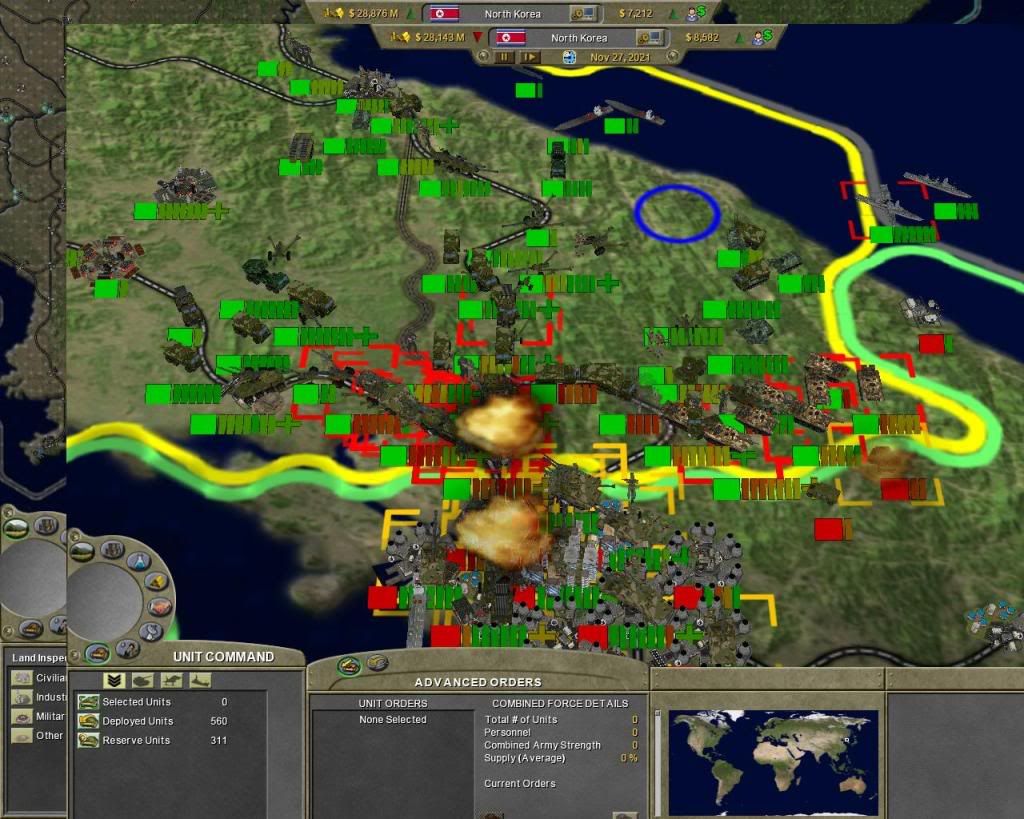
Task: Click the North Korea flag in front bar
Action: 510,37
